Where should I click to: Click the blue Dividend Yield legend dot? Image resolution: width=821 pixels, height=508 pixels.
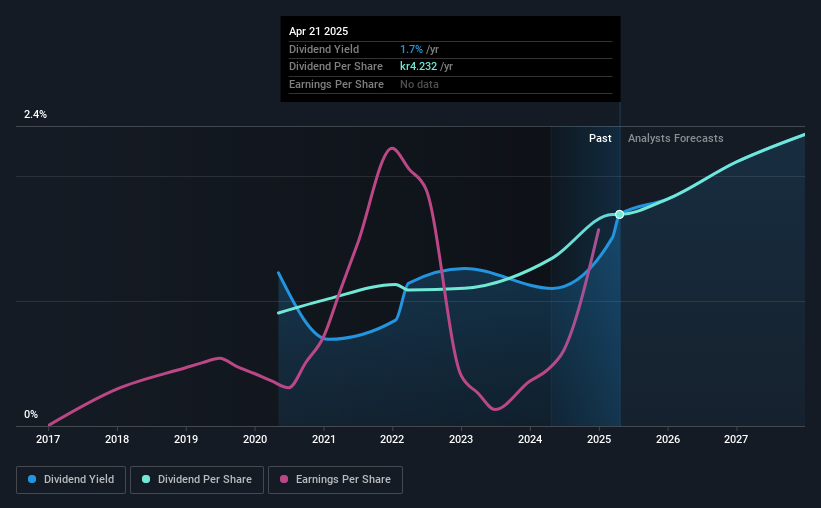[x=32, y=479]
